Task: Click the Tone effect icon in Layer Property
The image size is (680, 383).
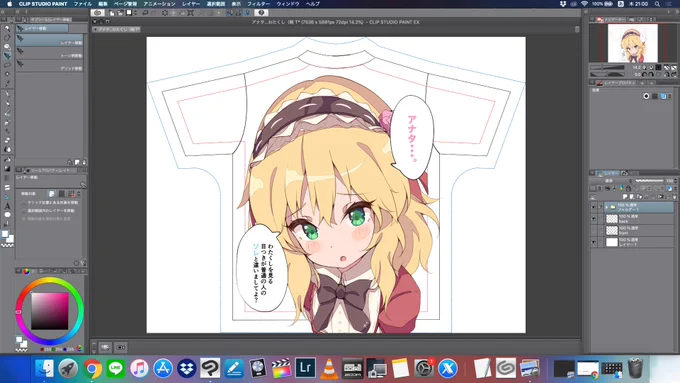Action: click(x=655, y=96)
